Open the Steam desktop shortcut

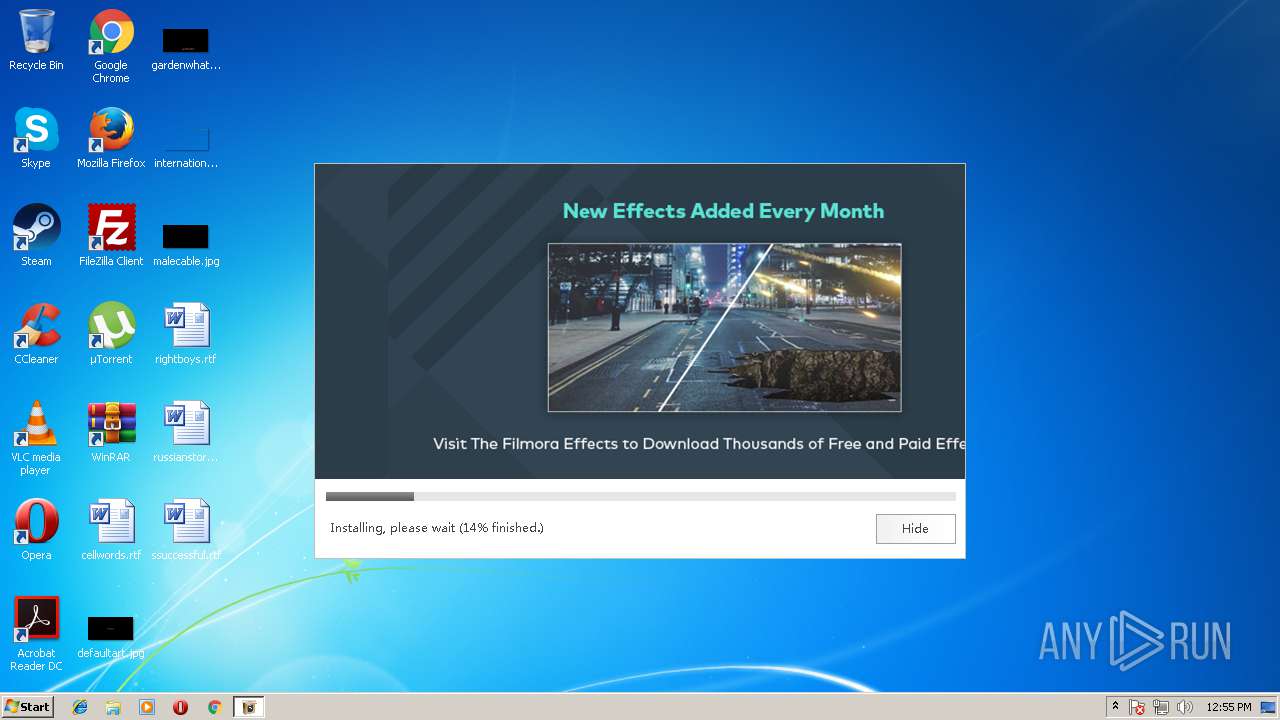[x=36, y=236]
